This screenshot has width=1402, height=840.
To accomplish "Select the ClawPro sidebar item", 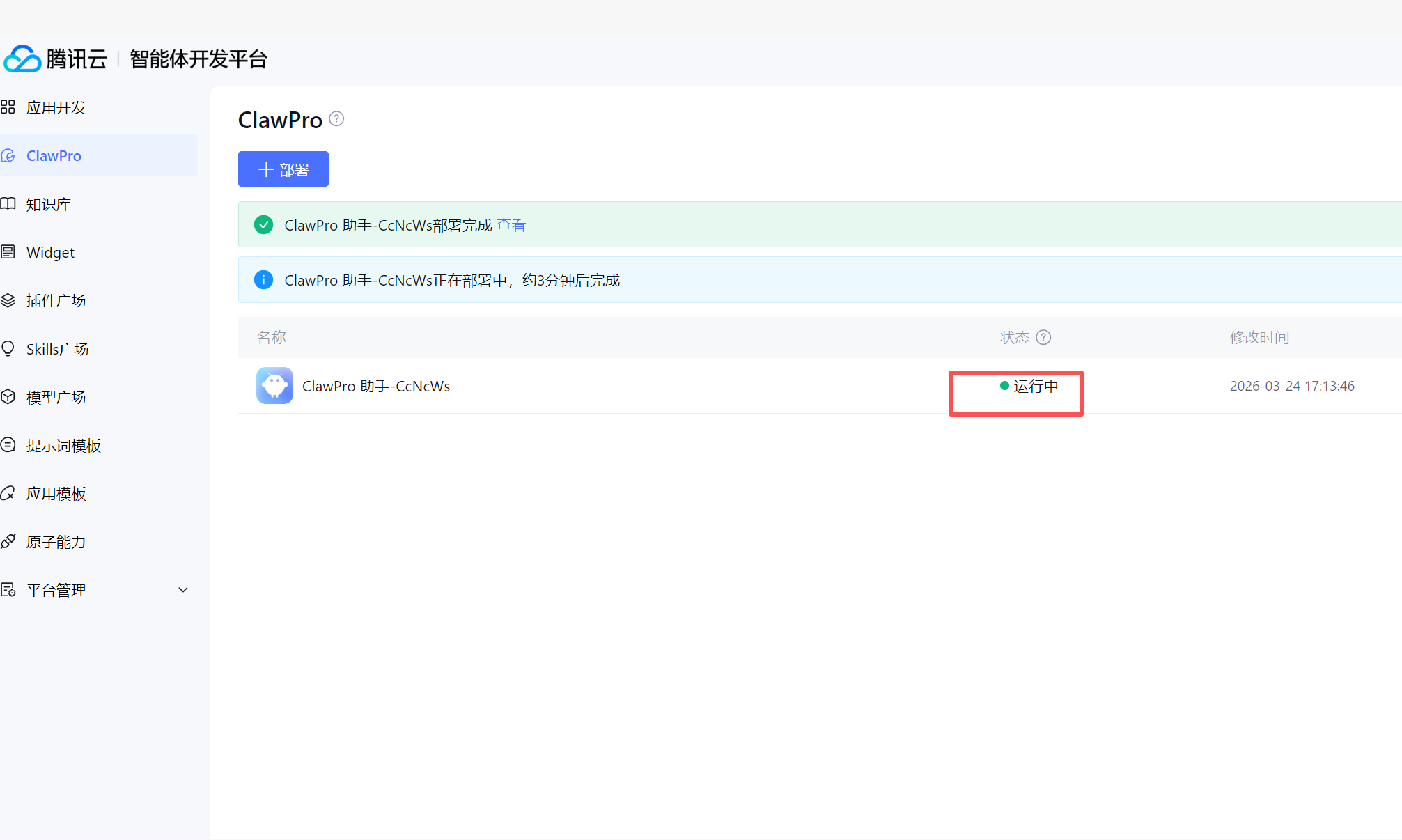I will click(x=54, y=156).
